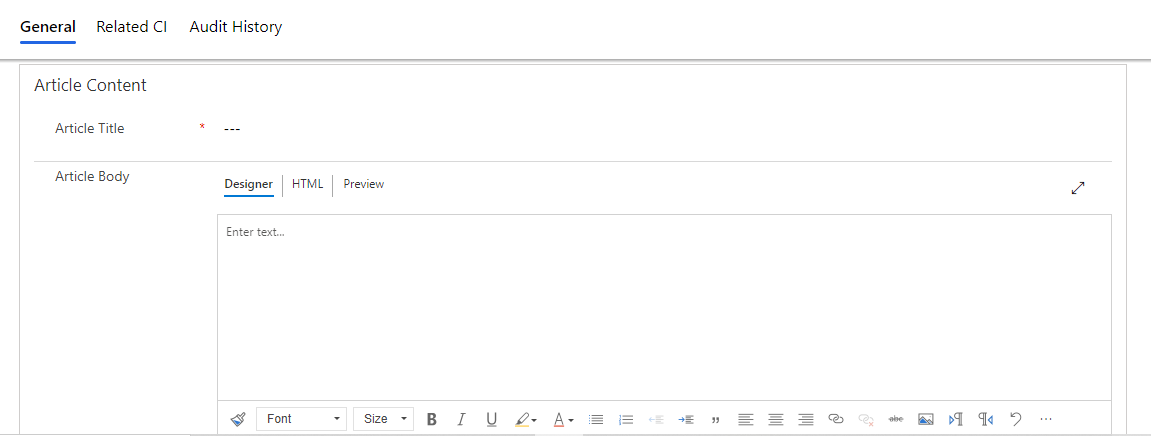Align text right
1151x436 pixels.
806,419
